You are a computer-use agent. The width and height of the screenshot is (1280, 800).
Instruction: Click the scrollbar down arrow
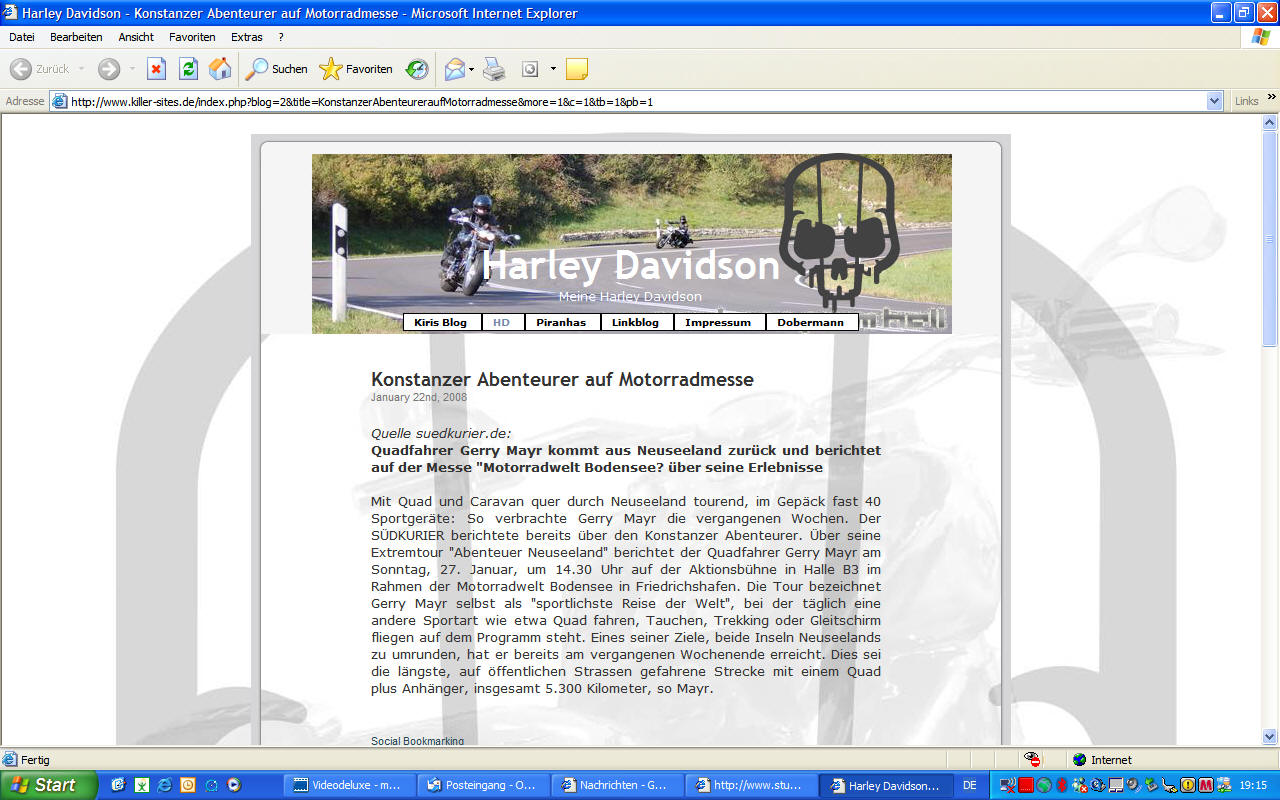click(x=1270, y=736)
